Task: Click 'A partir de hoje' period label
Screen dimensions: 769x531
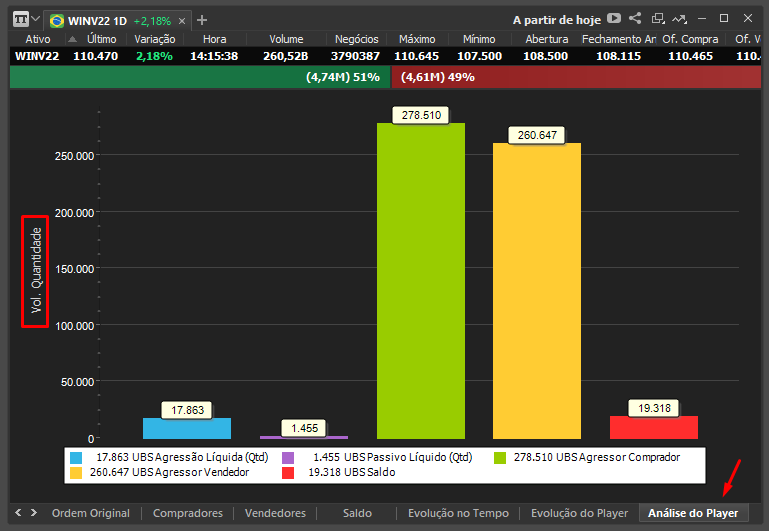Action: click(557, 20)
